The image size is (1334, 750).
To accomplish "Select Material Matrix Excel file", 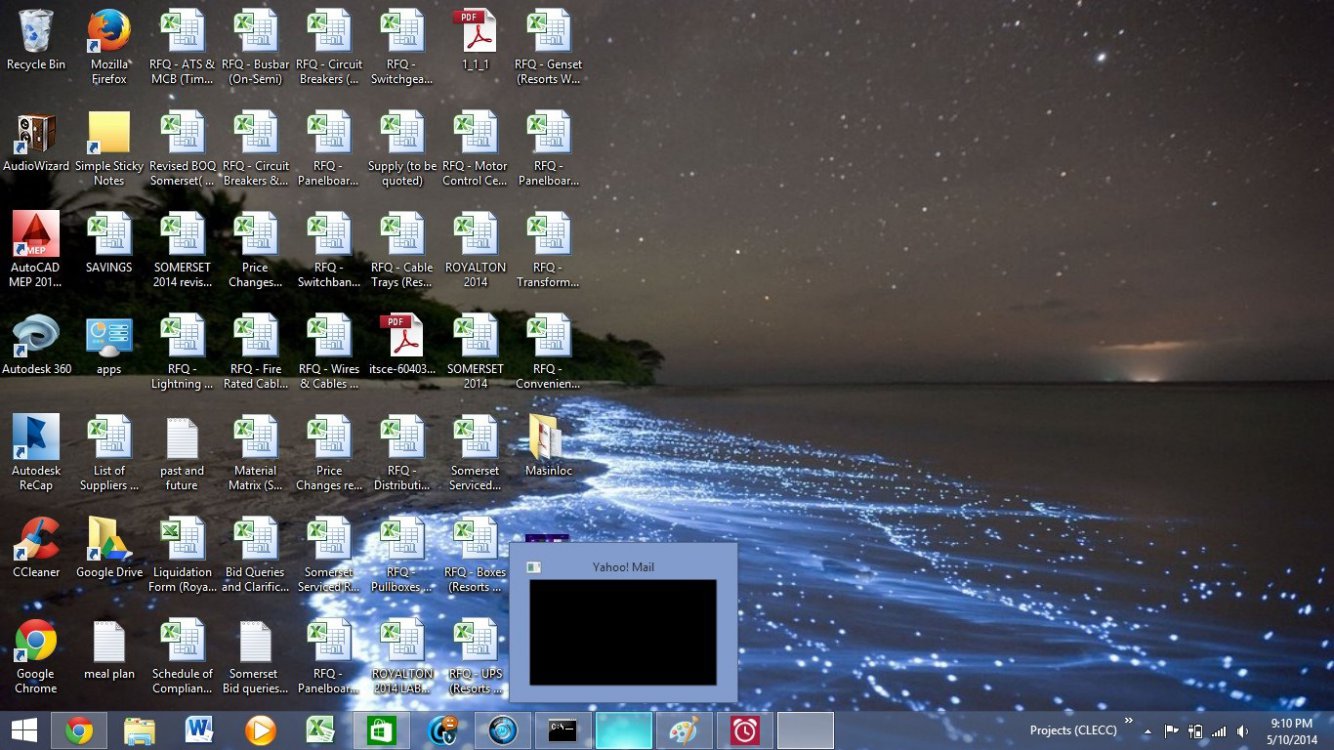I will coord(255,452).
